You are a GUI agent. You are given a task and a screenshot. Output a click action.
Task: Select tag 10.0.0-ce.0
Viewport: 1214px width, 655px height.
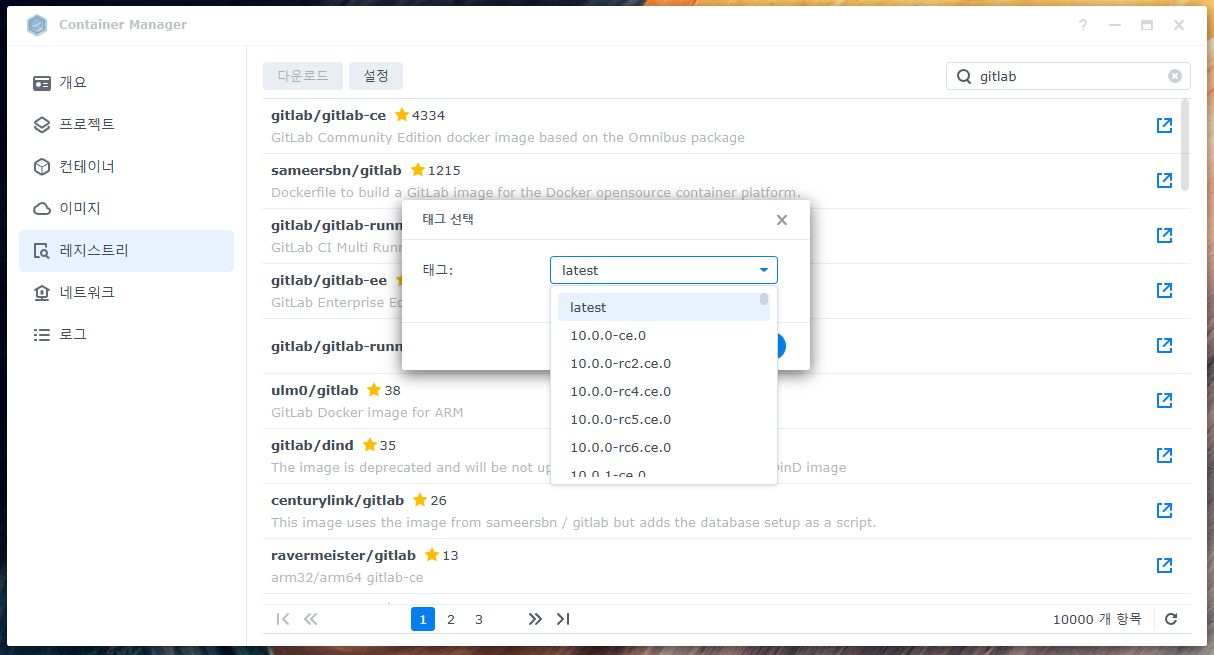tap(664, 335)
